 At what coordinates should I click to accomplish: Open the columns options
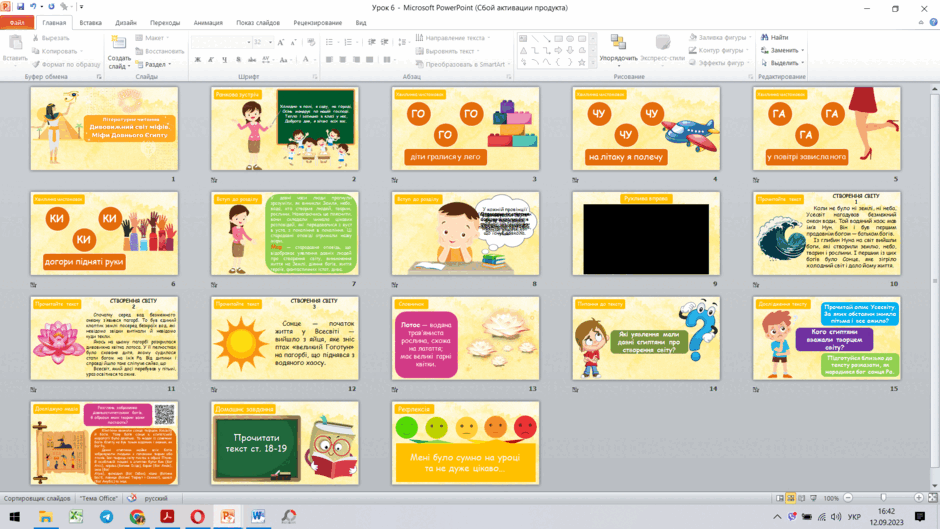(390, 59)
